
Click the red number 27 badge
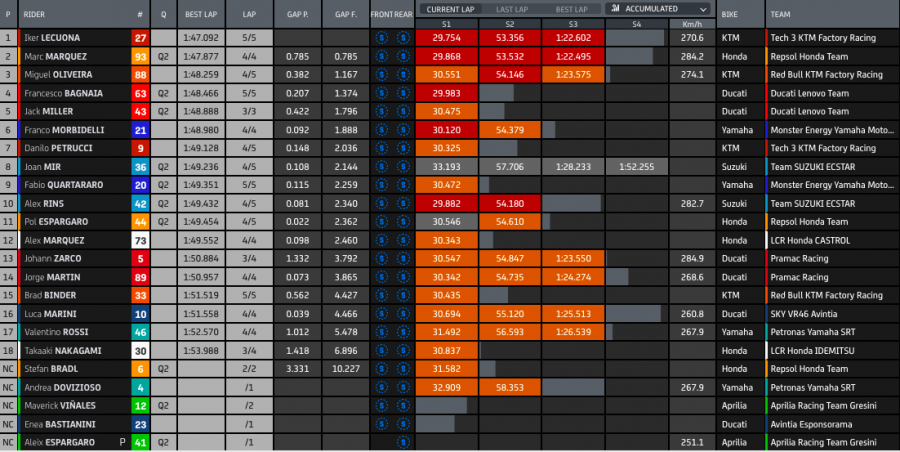[x=140, y=38]
